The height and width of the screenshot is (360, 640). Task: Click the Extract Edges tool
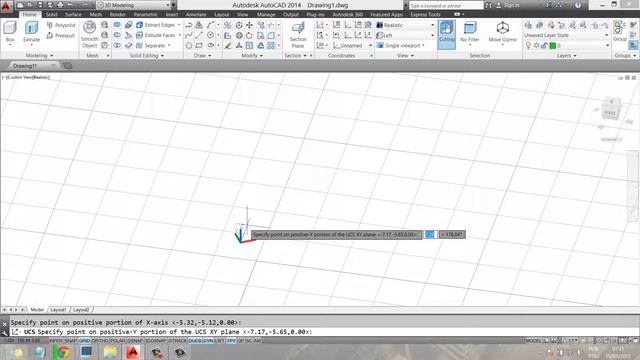pos(156,25)
